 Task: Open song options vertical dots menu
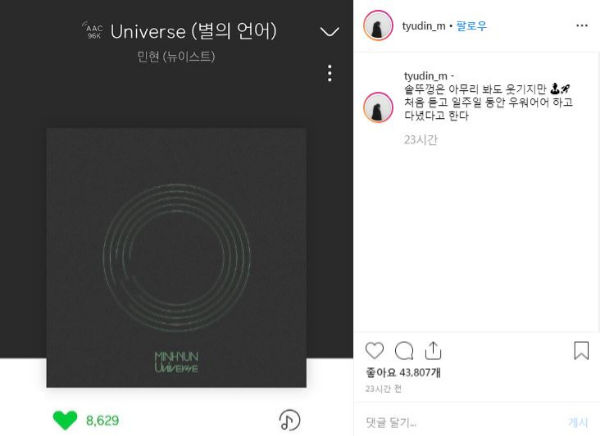click(x=329, y=73)
